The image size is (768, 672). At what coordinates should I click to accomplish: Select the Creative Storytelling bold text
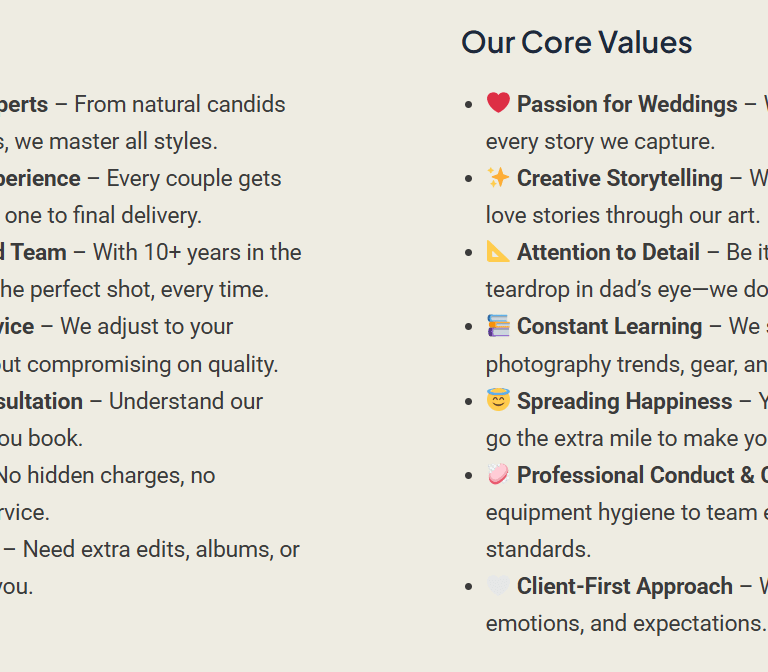point(620,178)
